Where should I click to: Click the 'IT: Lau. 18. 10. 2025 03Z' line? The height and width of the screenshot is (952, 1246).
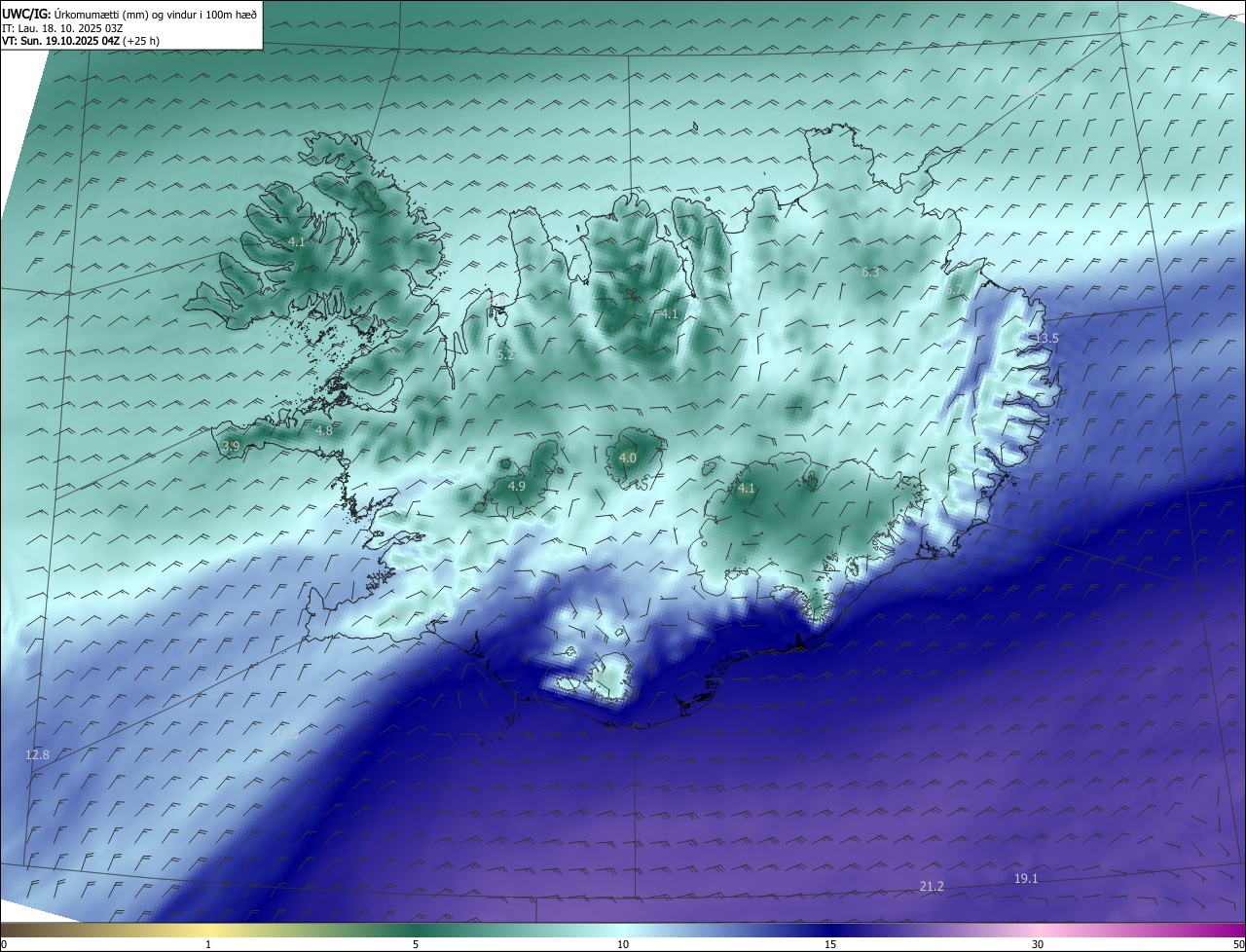click(x=64, y=28)
